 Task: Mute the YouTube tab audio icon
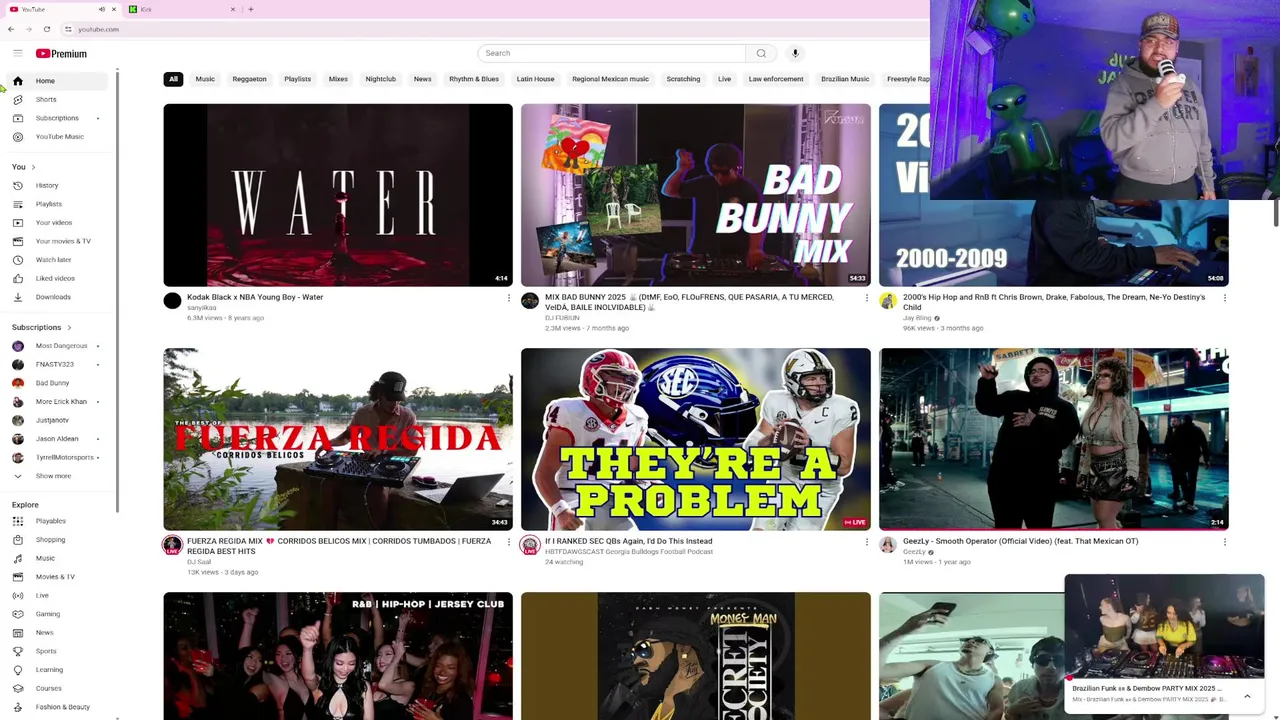[x=101, y=9]
